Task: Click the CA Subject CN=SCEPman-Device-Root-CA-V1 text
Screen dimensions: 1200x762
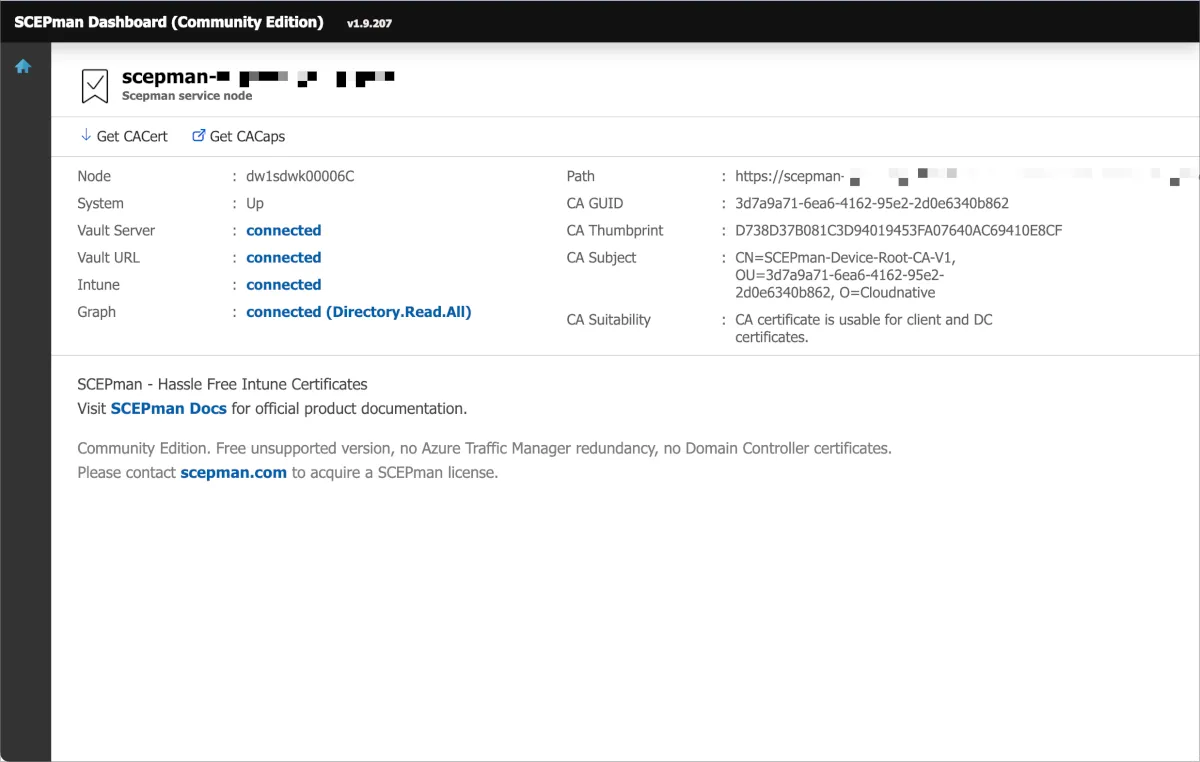Action: pyautogui.click(x=845, y=257)
